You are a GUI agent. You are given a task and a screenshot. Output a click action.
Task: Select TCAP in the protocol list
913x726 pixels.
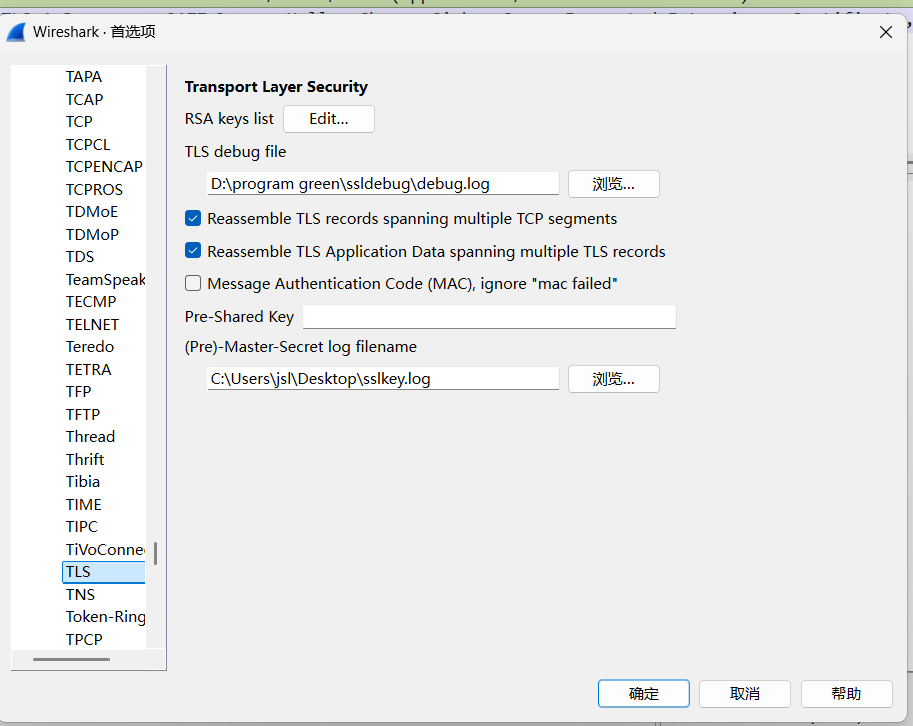84,100
